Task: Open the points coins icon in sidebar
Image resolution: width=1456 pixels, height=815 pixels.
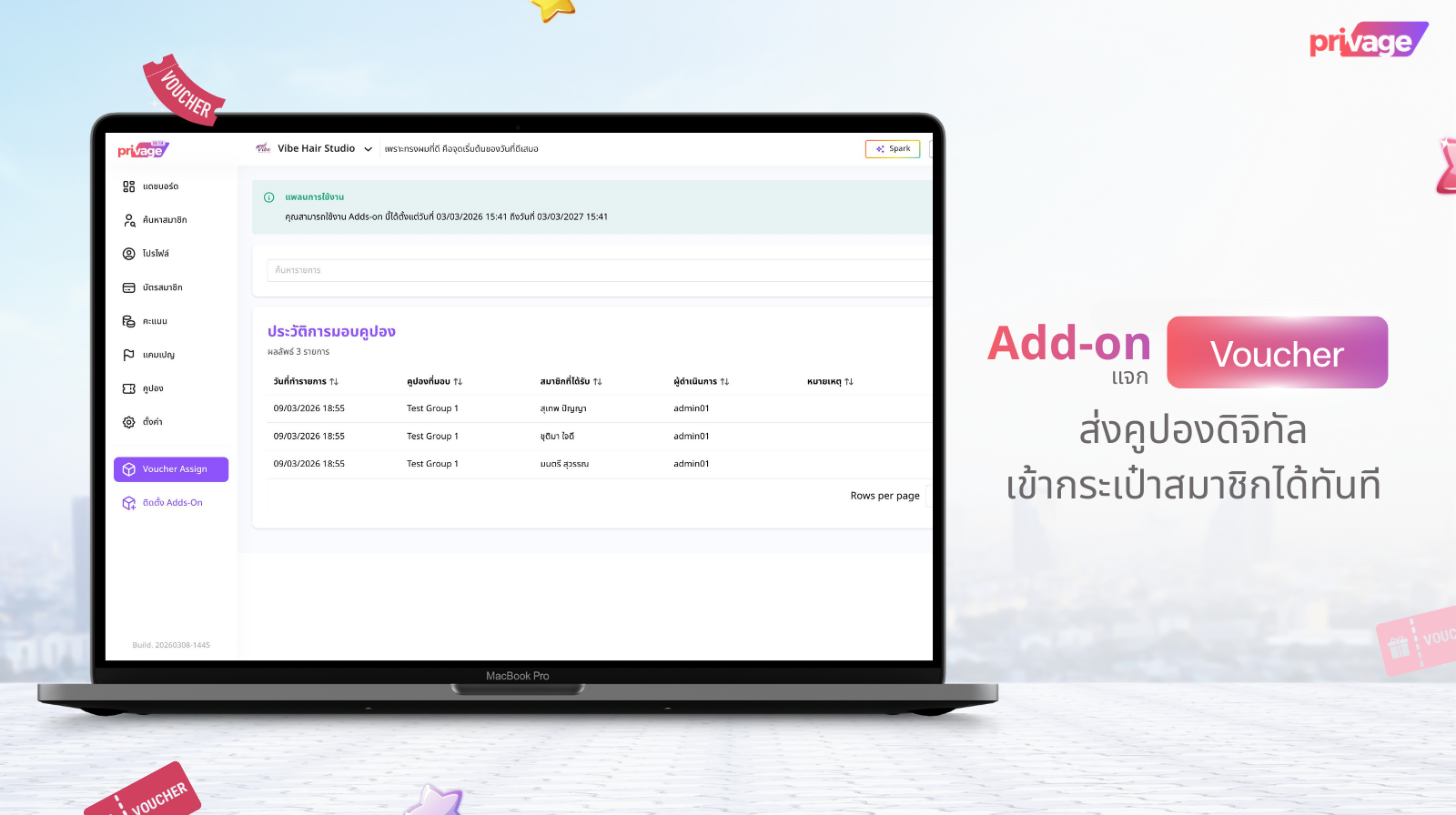Action: 129,321
